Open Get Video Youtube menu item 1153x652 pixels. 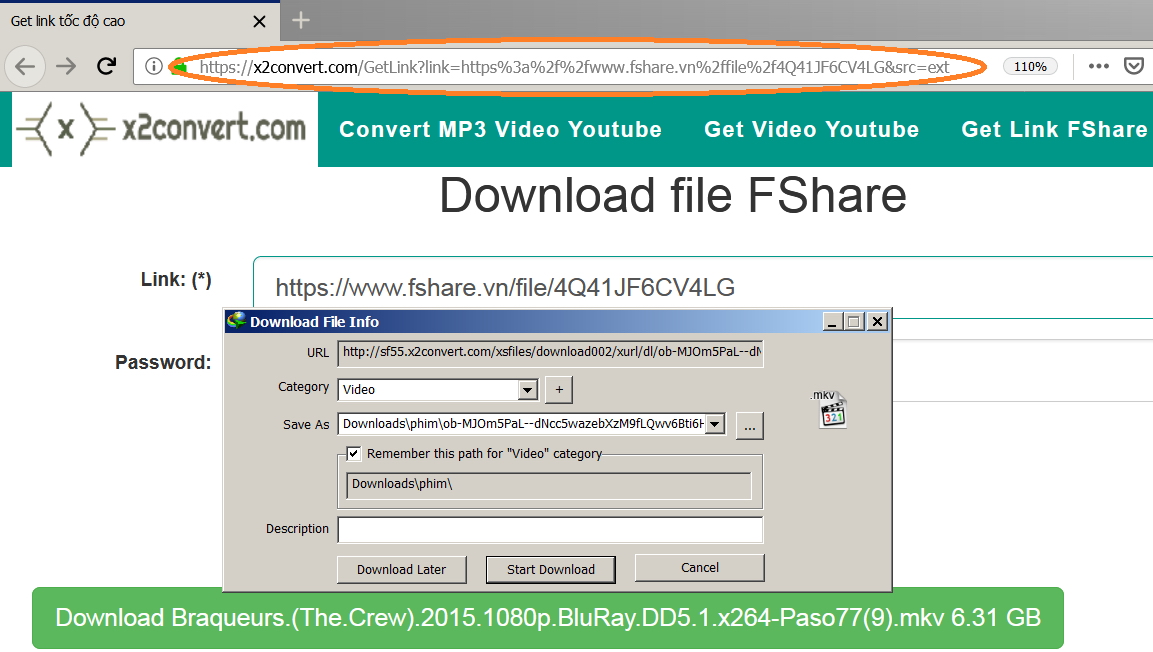click(812, 129)
